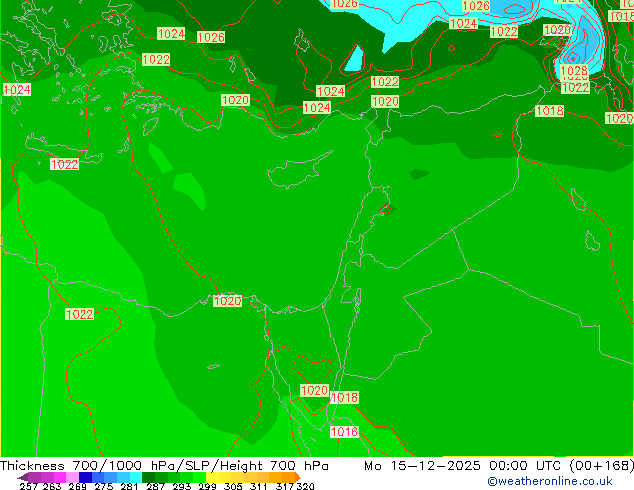
Task: Click the bright yellow legend swatch above 299
Action: (212, 477)
